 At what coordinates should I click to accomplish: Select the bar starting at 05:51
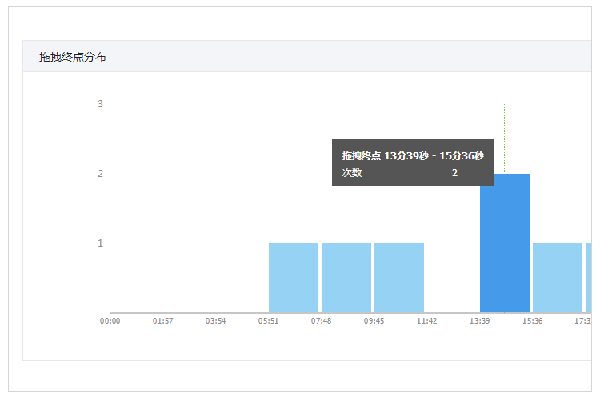293,277
